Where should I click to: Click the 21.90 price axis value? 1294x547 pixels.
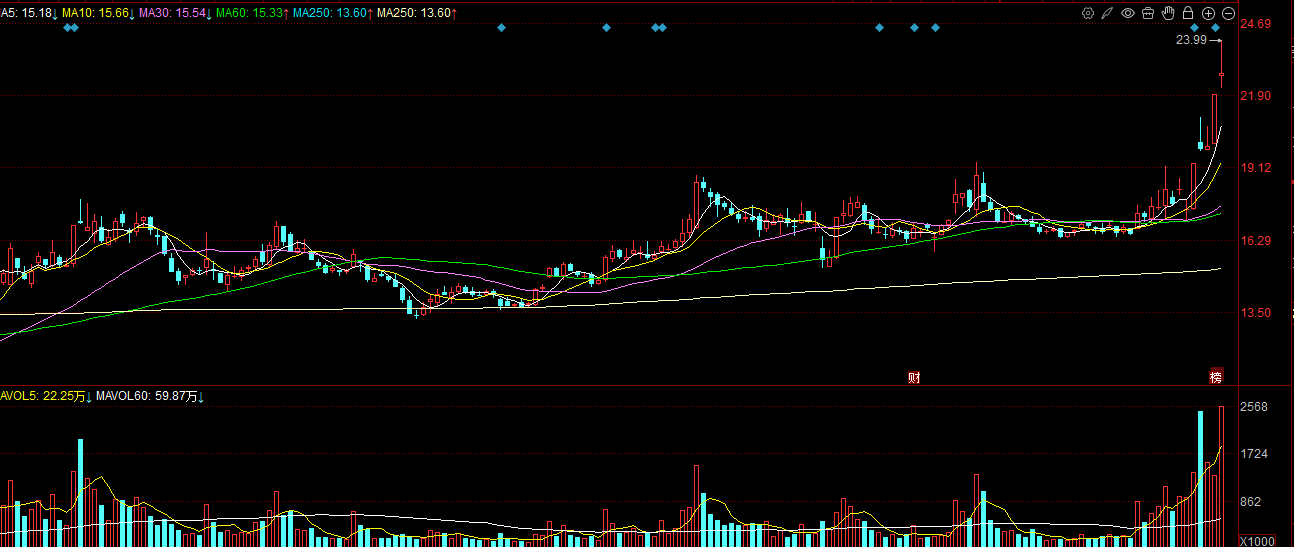click(1255, 96)
